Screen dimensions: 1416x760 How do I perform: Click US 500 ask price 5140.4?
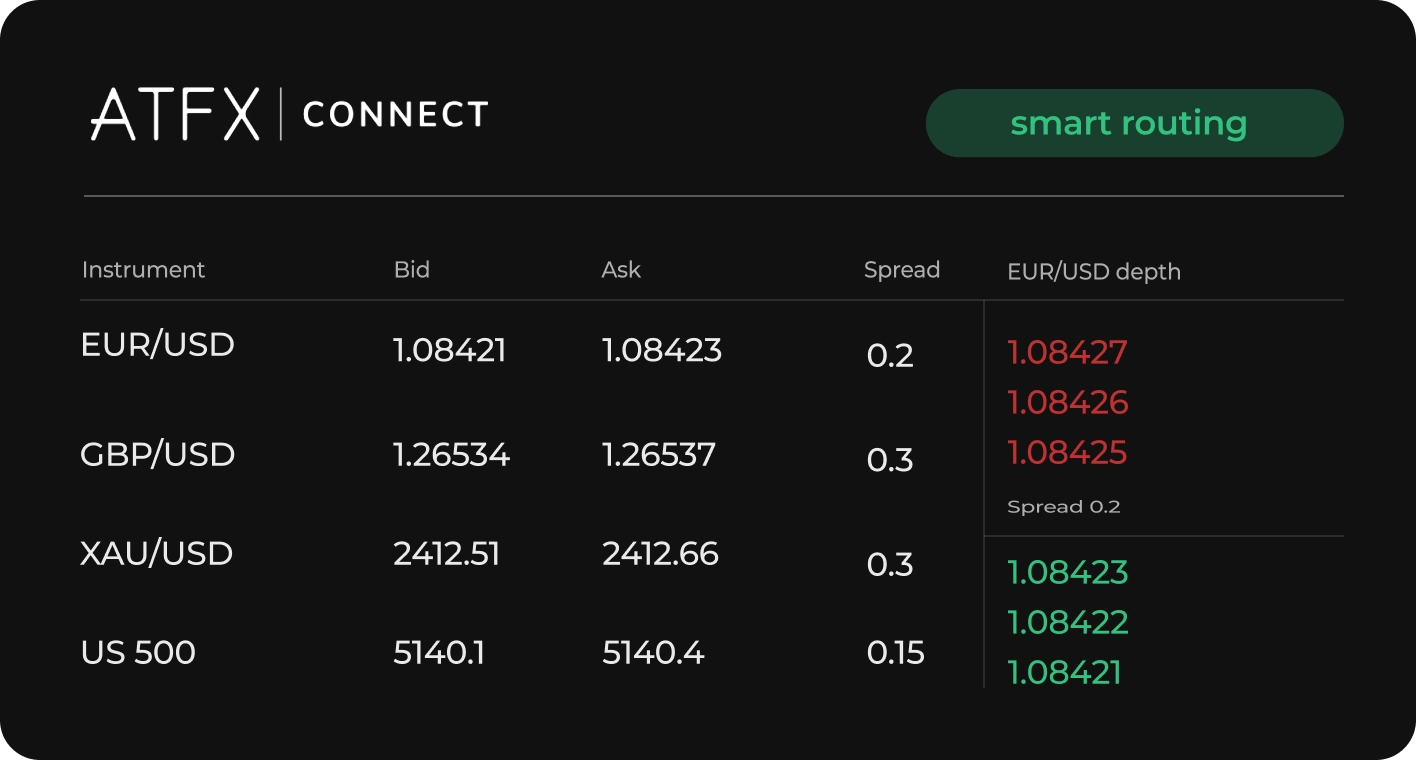coord(653,653)
